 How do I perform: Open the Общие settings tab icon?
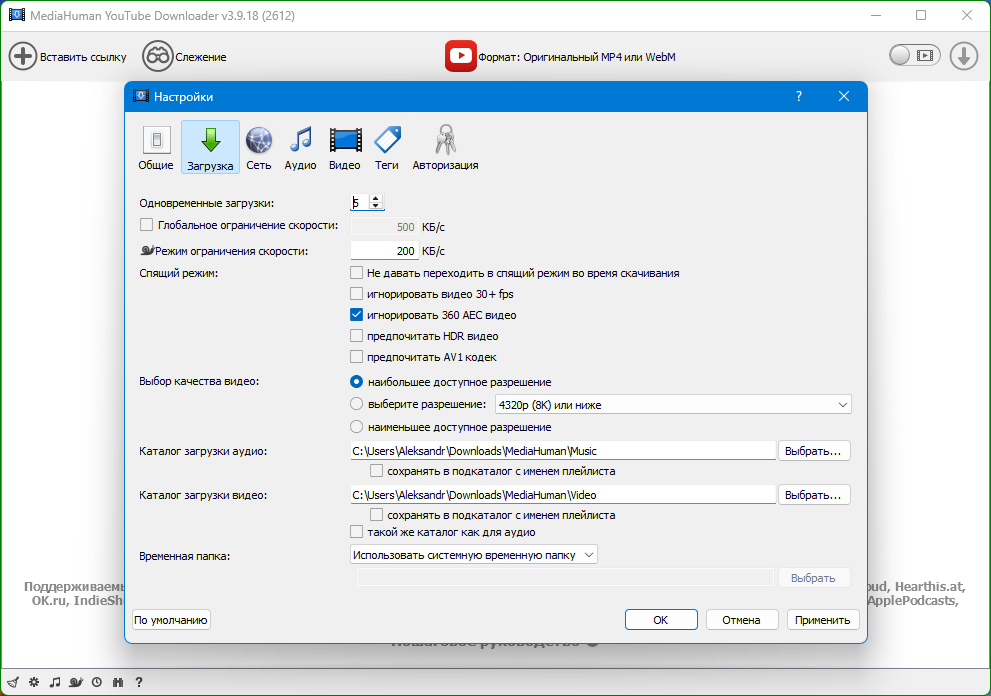point(155,141)
